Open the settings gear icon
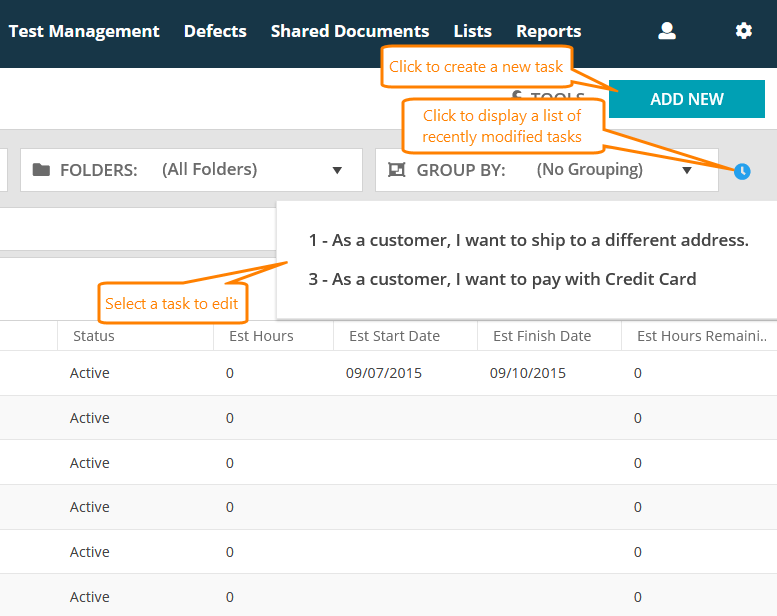This screenshot has width=777, height=616. [x=743, y=31]
